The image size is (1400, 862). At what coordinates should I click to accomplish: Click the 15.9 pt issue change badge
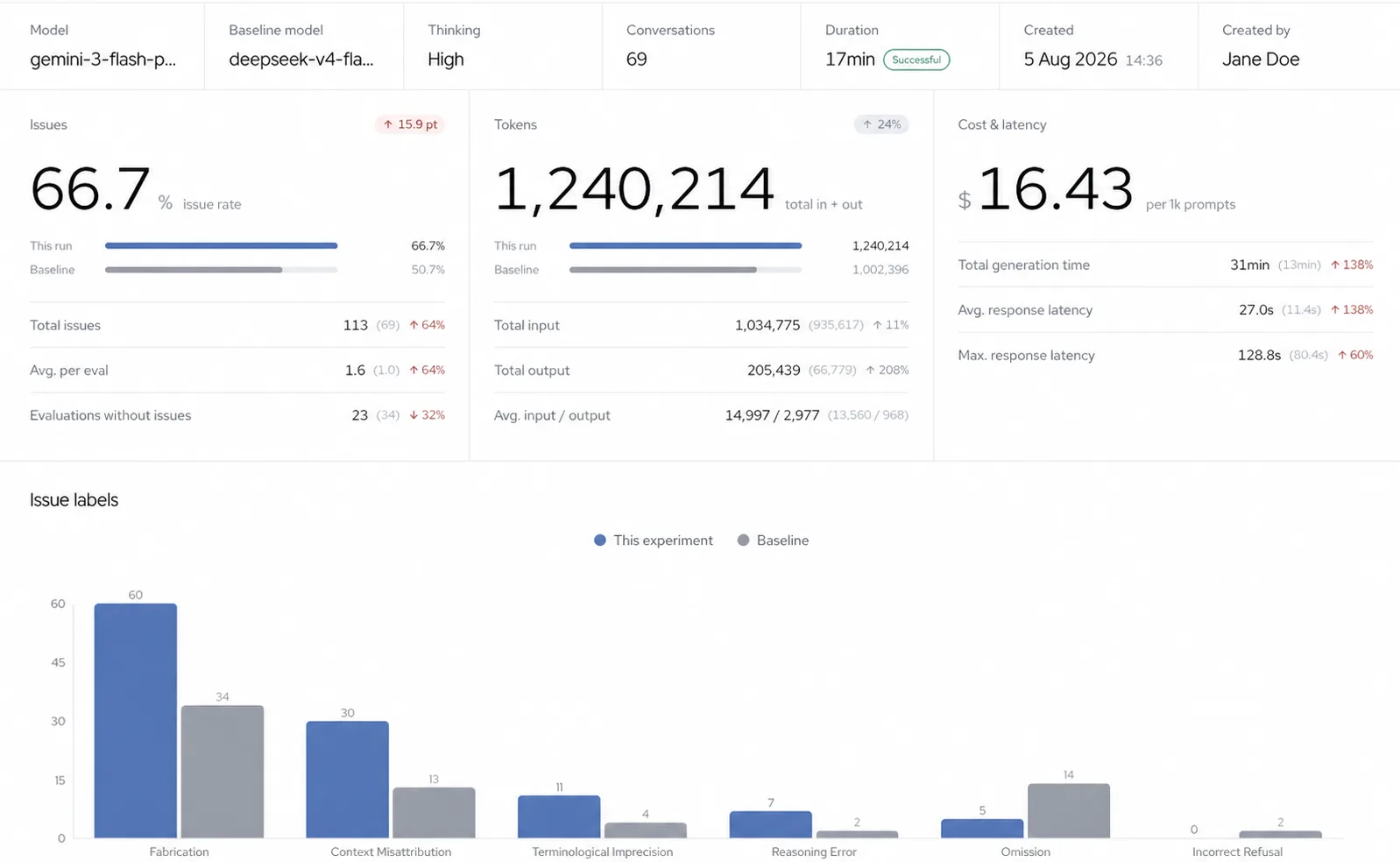pos(410,124)
